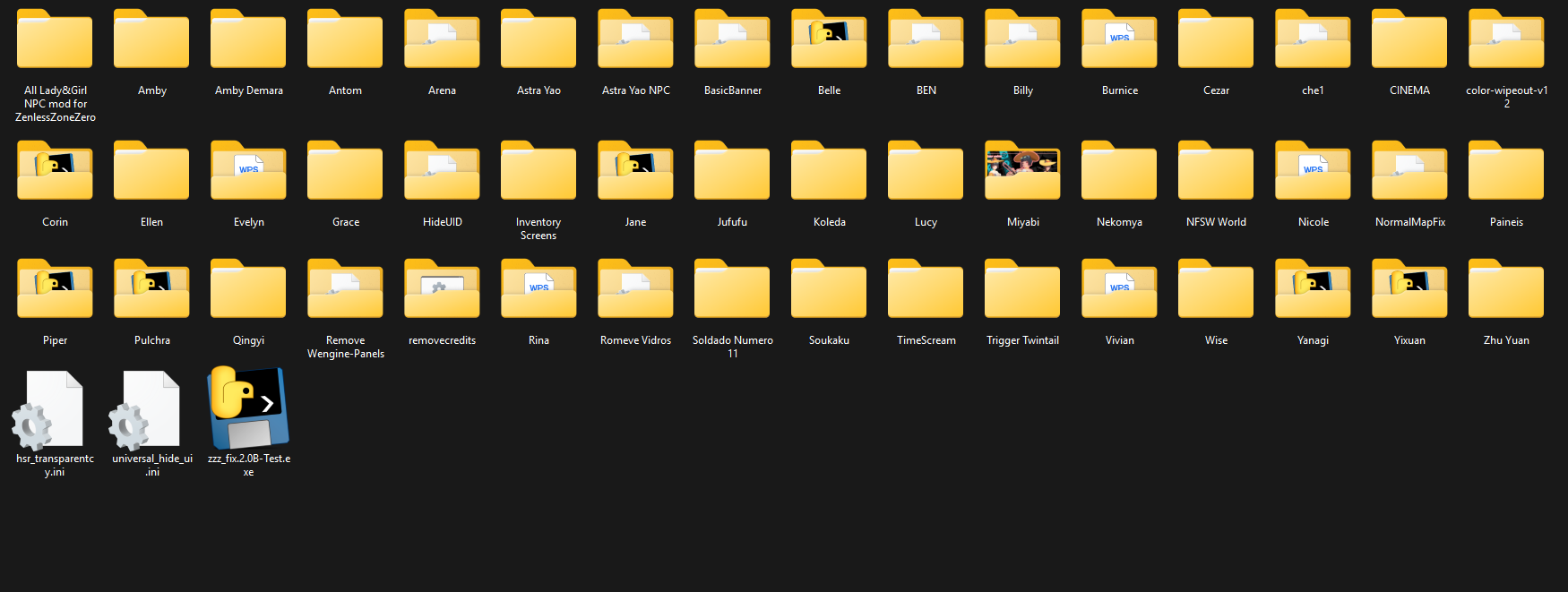The height and width of the screenshot is (592, 1568).
Task: Select the Nicole folder
Action: (1313, 171)
